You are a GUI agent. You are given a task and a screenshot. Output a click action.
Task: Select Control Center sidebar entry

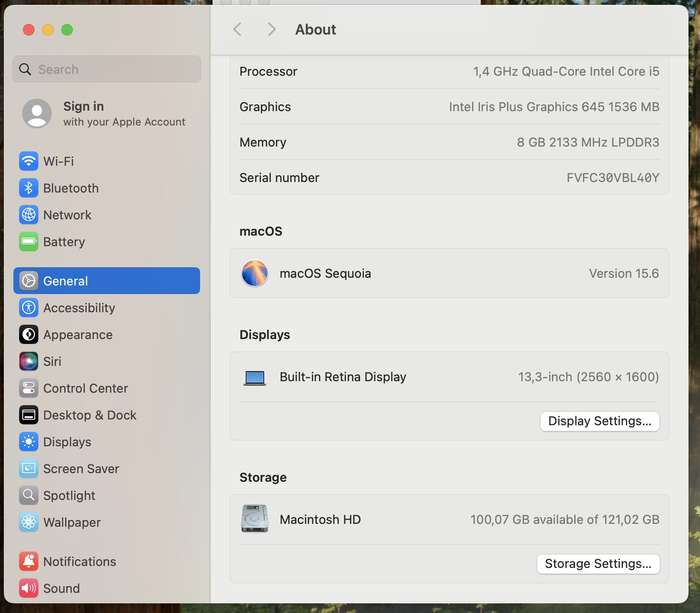pos(107,388)
